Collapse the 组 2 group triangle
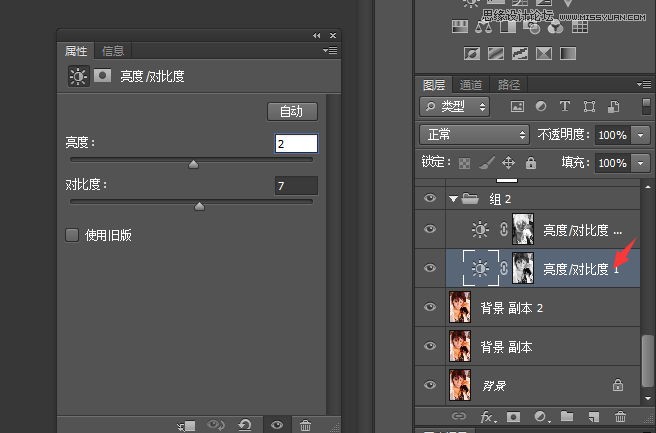The height and width of the screenshot is (433, 656). pyautogui.click(x=453, y=199)
